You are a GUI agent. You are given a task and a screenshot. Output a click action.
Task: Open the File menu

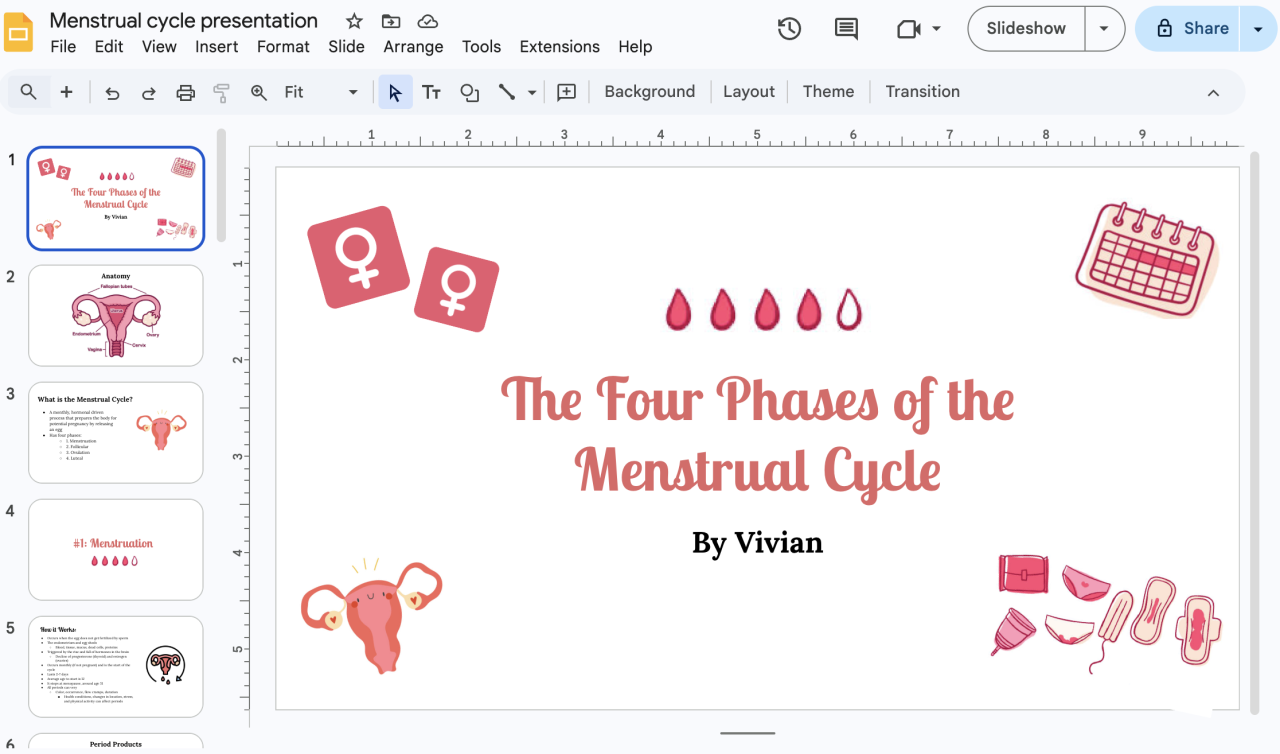pyautogui.click(x=63, y=46)
